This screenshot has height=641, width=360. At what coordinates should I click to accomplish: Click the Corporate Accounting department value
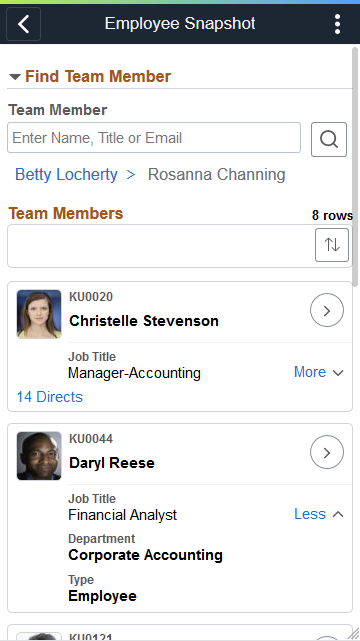click(x=145, y=555)
